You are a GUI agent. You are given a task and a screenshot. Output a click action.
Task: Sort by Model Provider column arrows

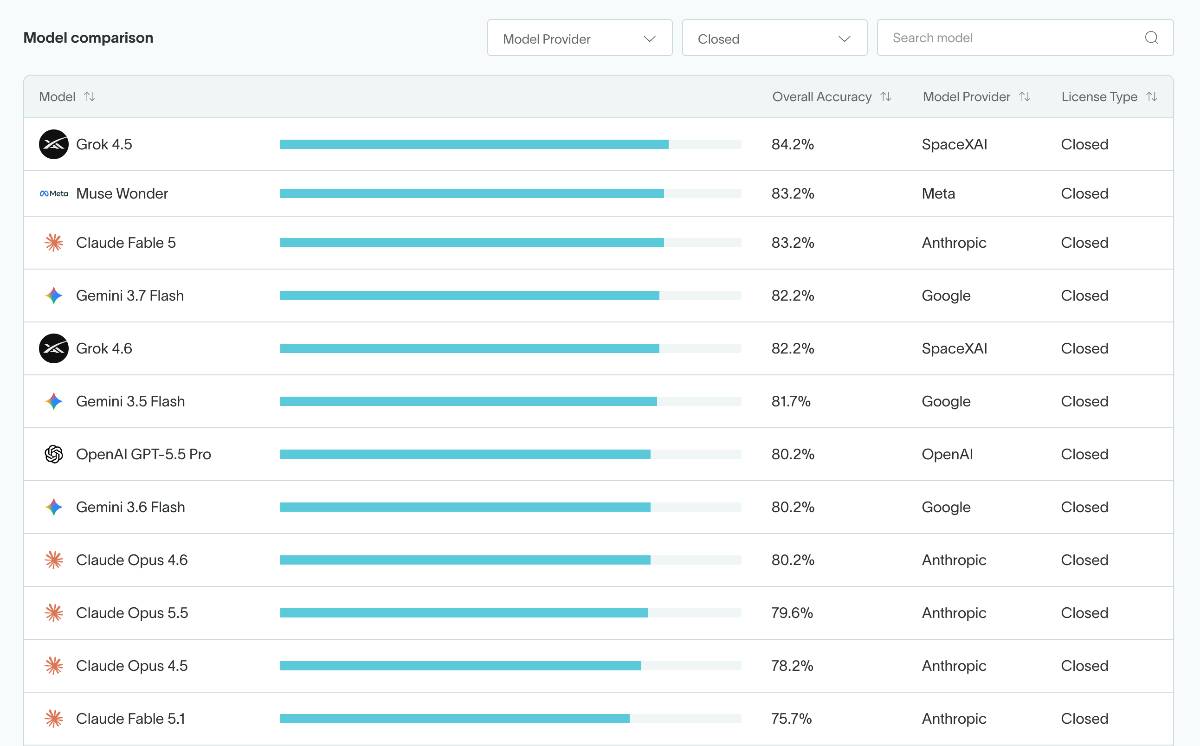[1024, 97]
